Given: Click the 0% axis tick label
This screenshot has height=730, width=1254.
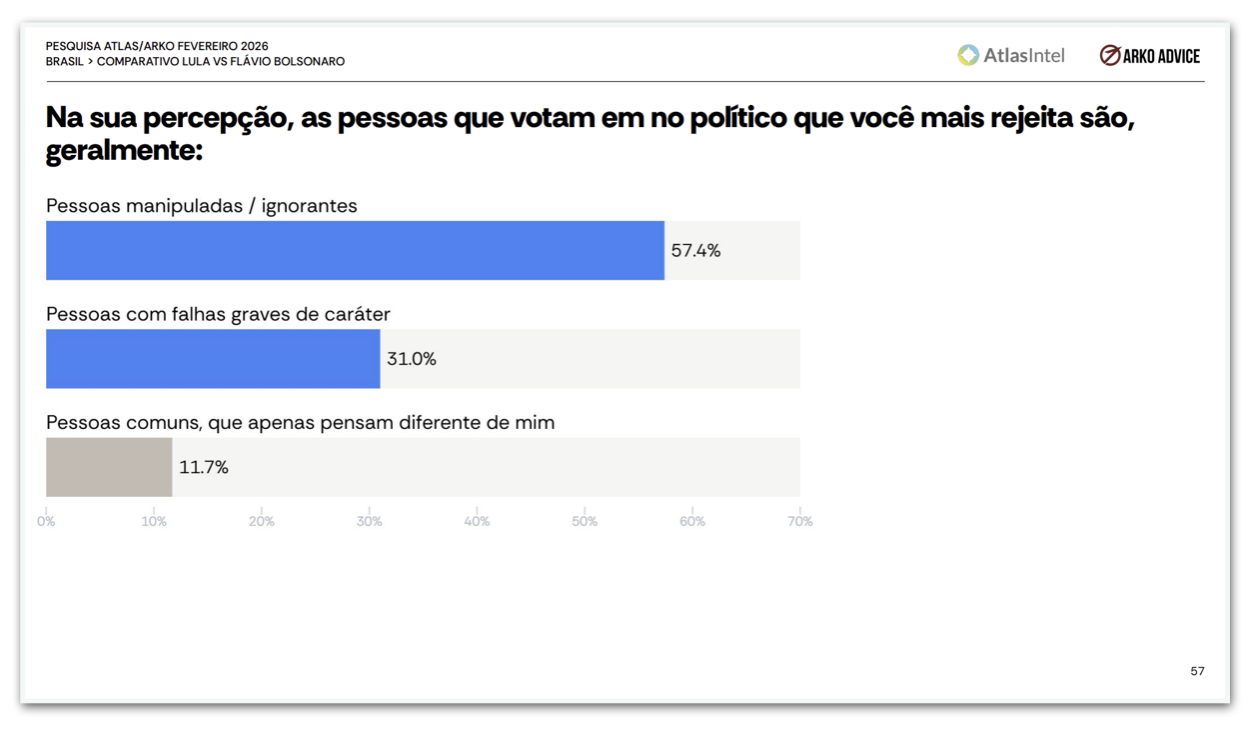Looking at the screenshot, I should (46, 521).
